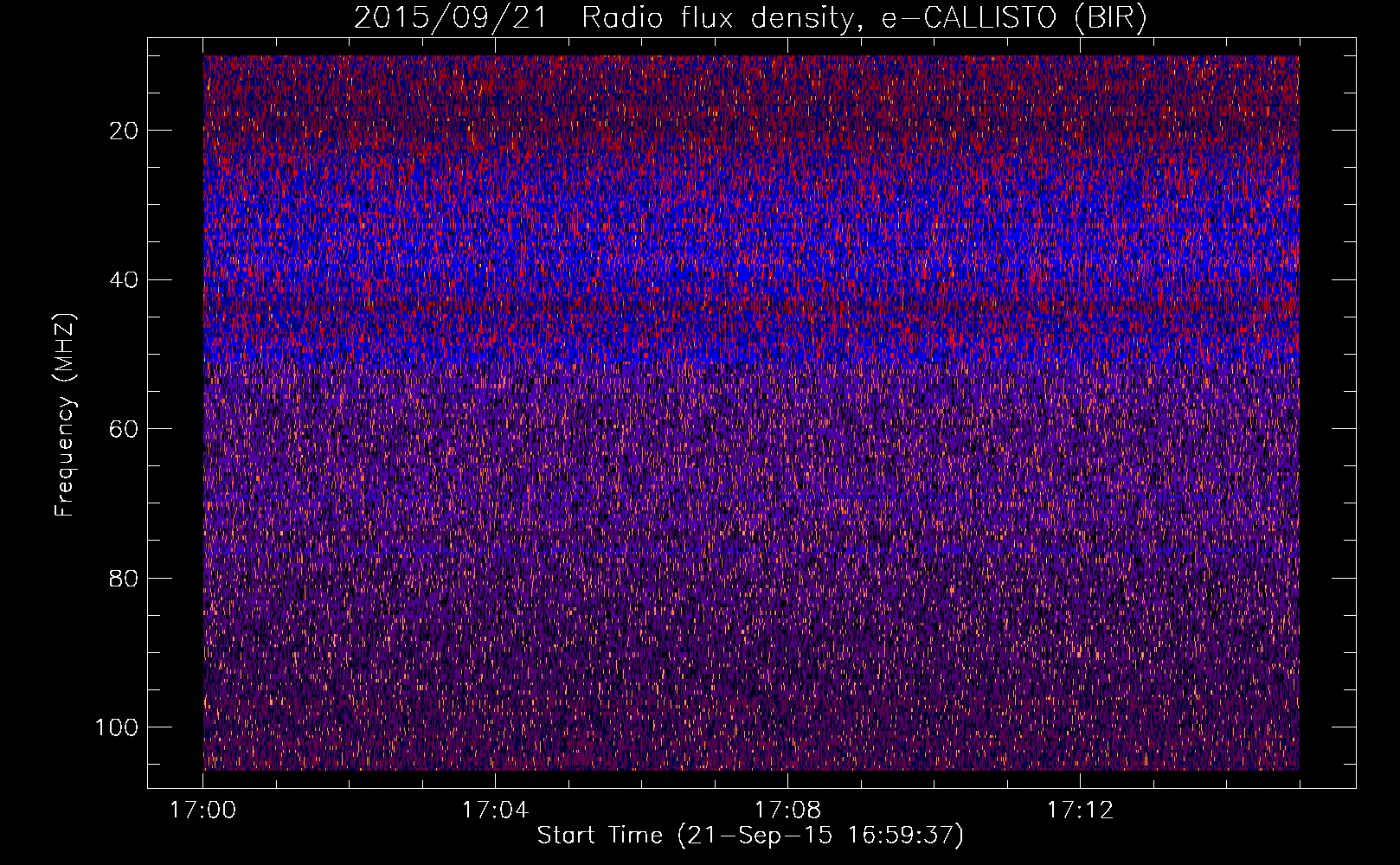Click the 'Start Time (21-Sep-15 16:59:37)' label
1400x865 pixels.
click(x=750, y=836)
